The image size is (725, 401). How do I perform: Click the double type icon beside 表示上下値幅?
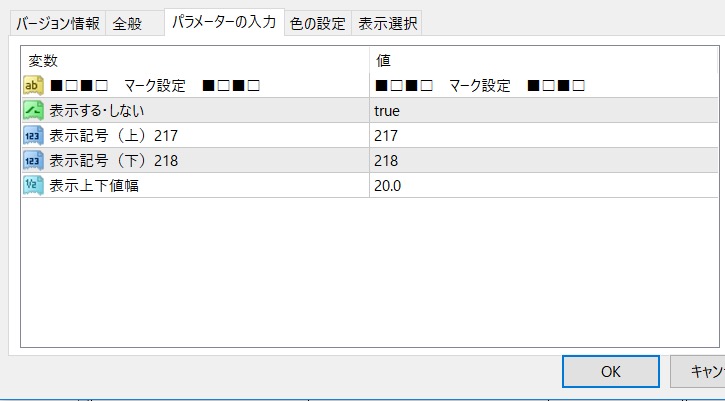tap(33, 185)
